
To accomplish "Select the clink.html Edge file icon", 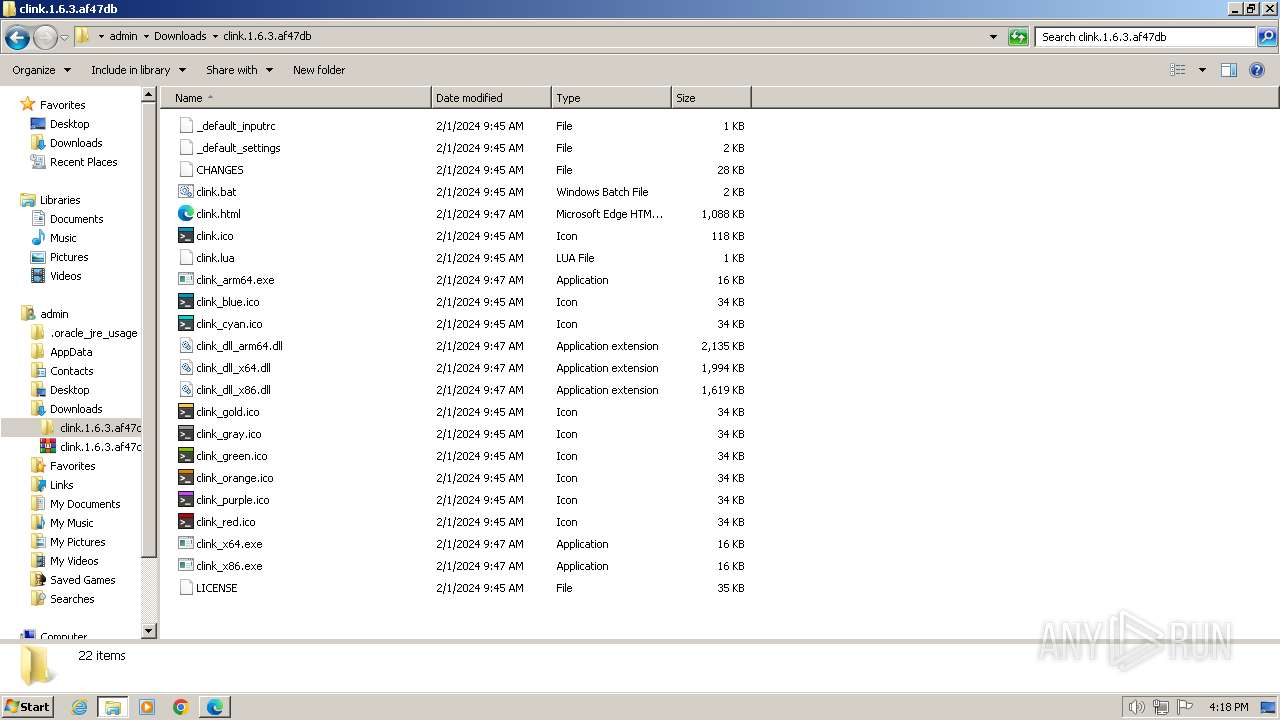I will click(186, 213).
